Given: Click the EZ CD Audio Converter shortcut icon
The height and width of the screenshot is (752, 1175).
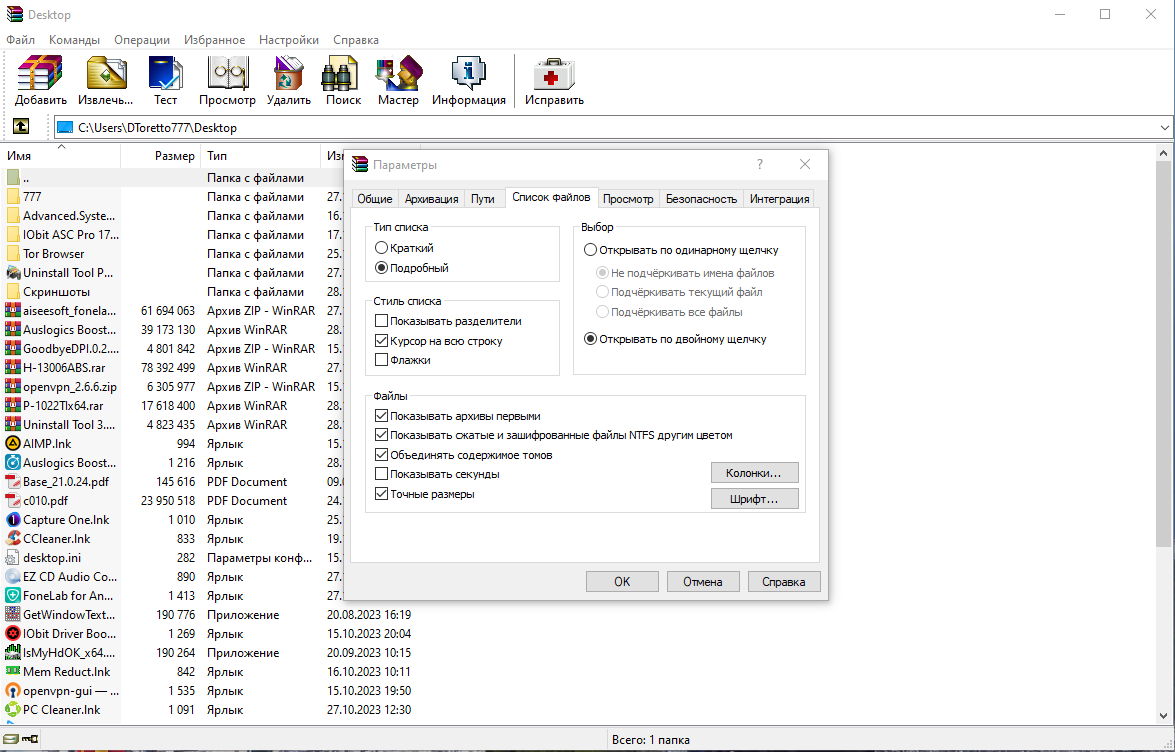Looking at the screenshot, I should (13, 577).
